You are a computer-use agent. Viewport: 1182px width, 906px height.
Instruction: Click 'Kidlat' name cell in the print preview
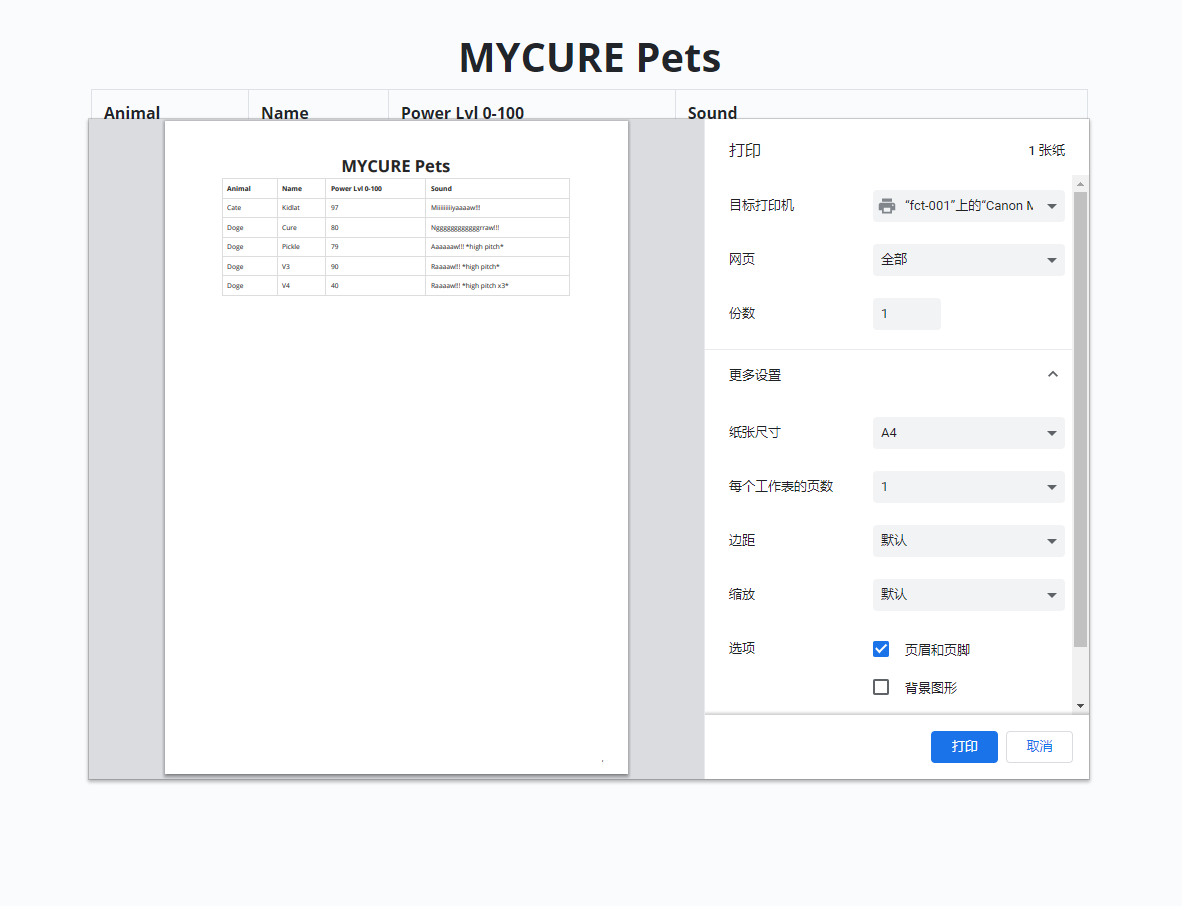[291, 208]
